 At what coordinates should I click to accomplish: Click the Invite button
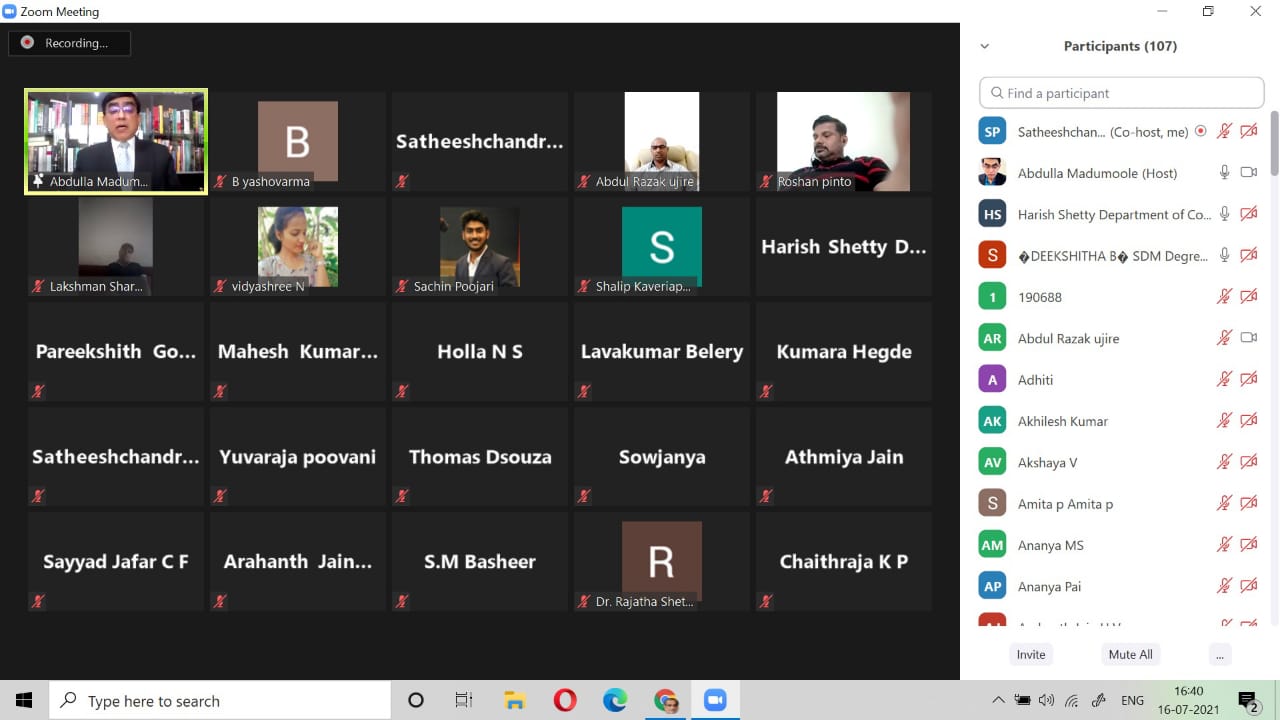tap(1031, 654)
